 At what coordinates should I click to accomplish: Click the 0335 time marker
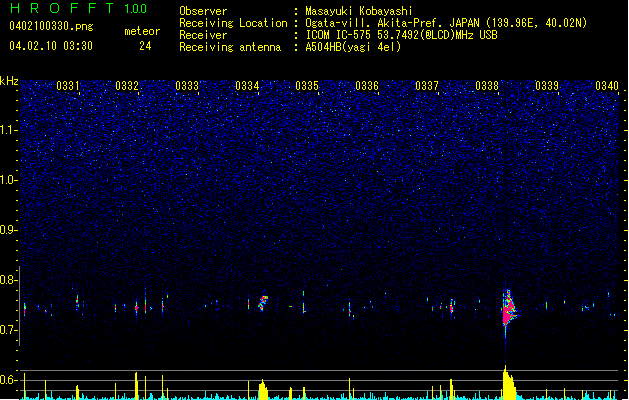(x=307, y=86)
